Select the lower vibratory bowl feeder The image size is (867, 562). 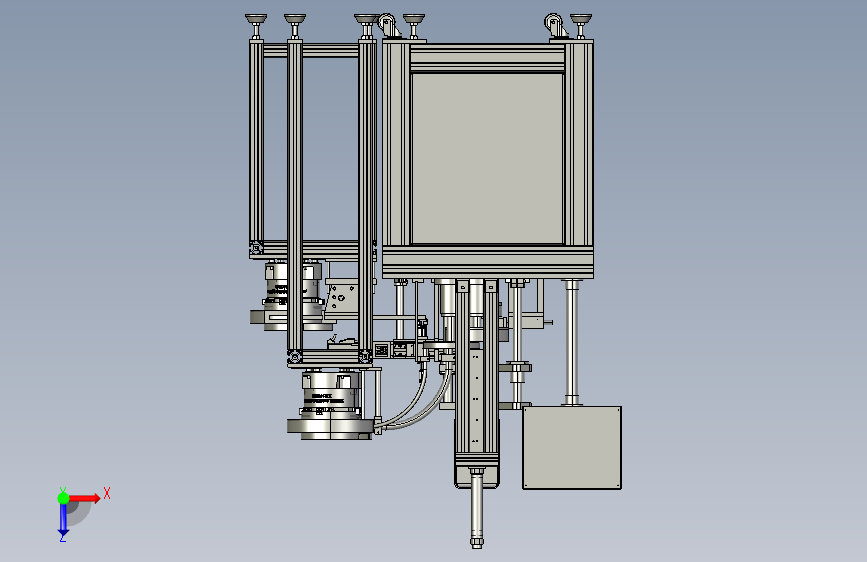click(330, 405)
